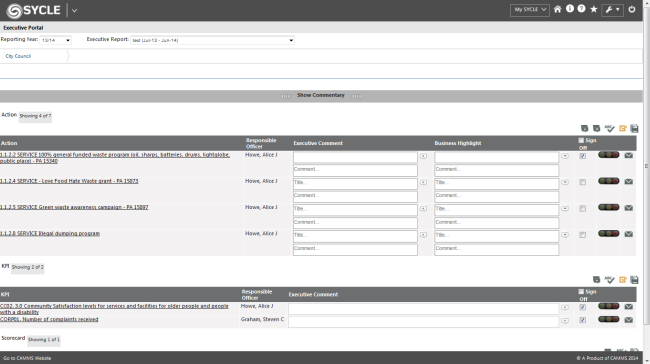Select the City Council breadcrumb tab
The height and width of the screenshot is (364, 650).
click(x=18, y=56)
